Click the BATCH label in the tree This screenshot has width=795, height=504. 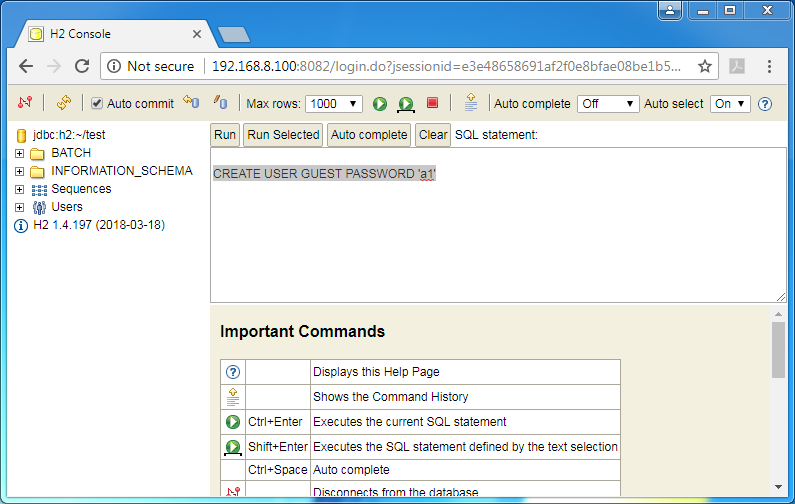[x=71, y=153]
